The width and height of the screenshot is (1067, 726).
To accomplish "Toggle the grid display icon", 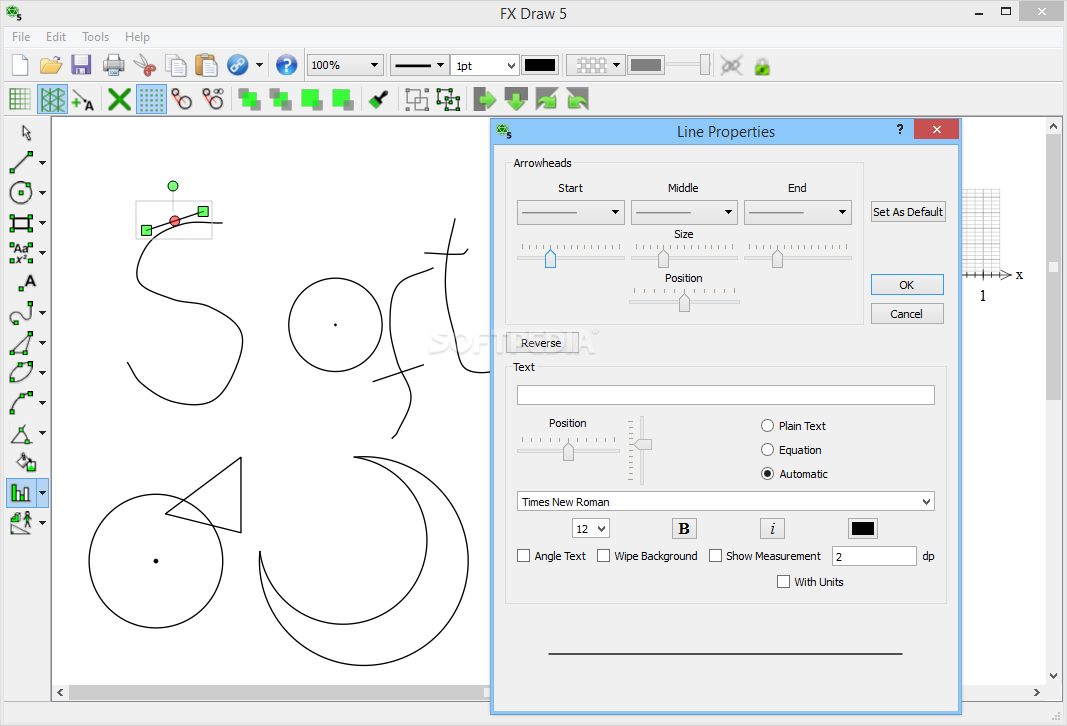I will coord(20,99).
